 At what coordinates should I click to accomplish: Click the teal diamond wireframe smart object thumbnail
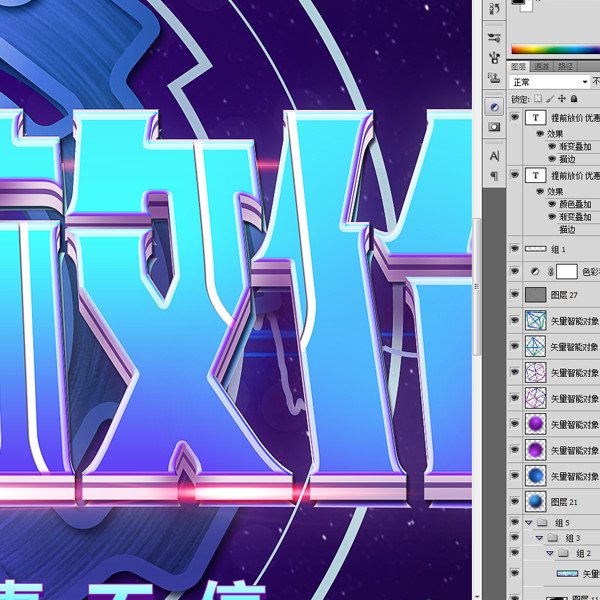(x=535, y=346)
